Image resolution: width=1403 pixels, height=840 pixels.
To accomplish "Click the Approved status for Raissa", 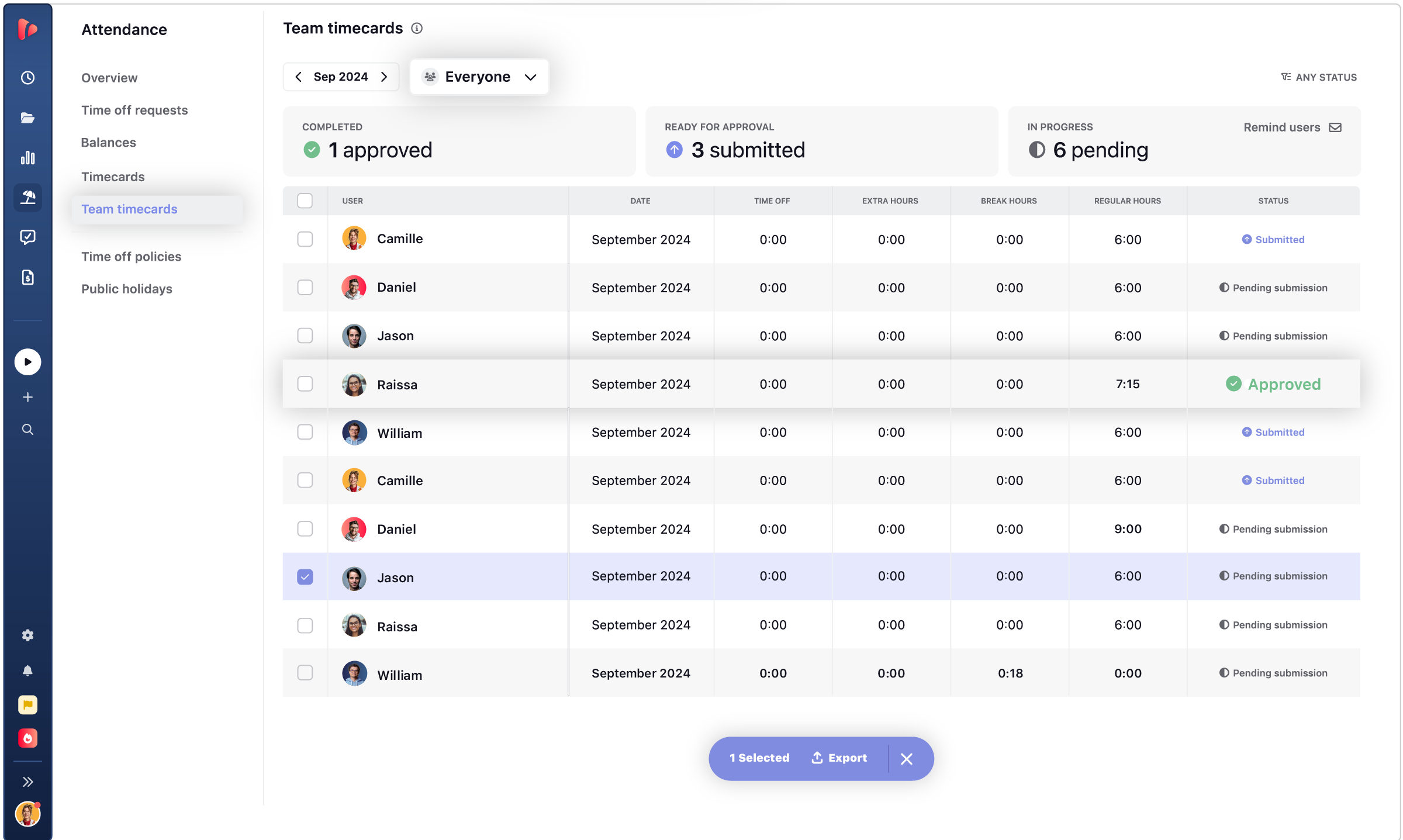I will point(1273,384).
